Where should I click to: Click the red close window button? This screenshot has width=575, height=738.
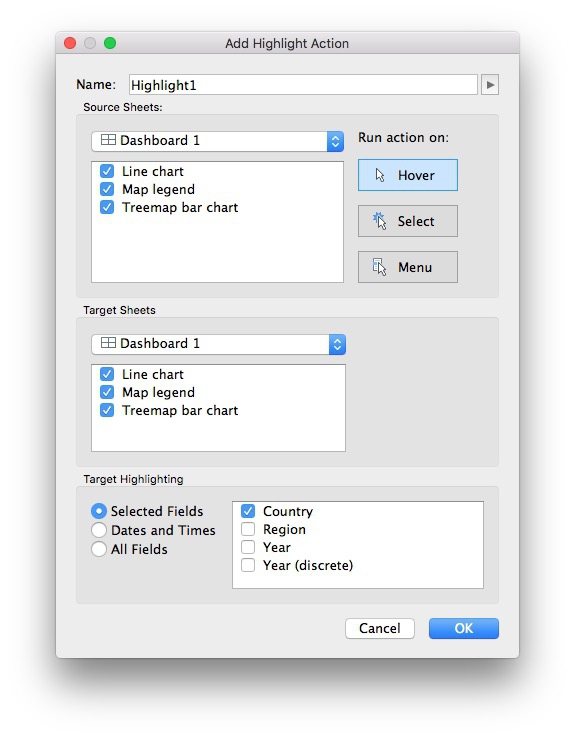(70, 43)
